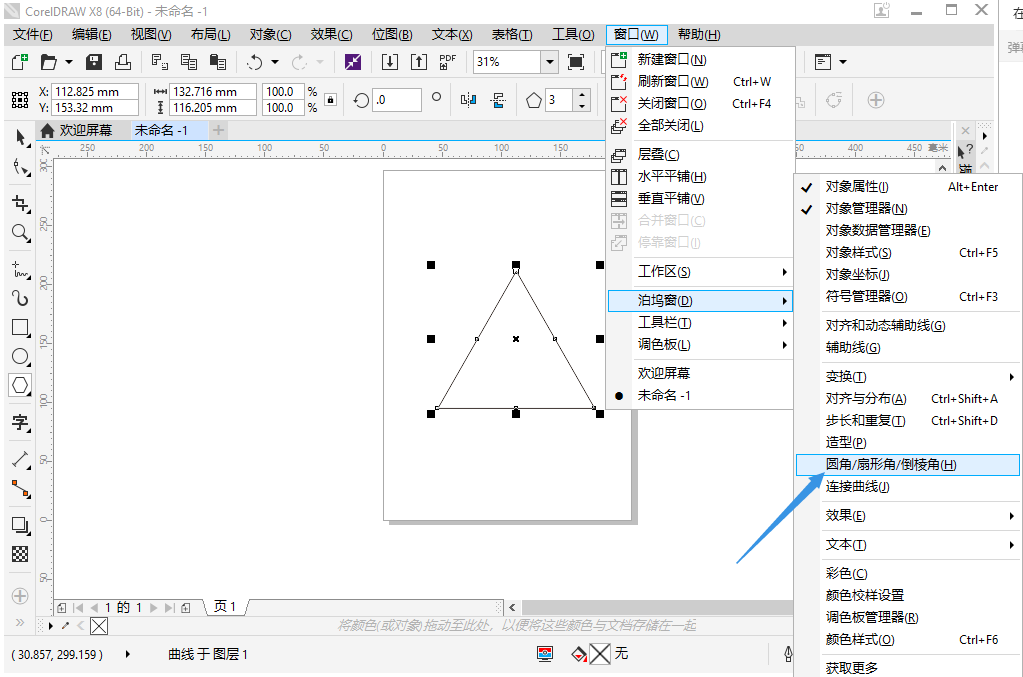Click the Export icon
The width and height of the screenshot is (1023, 677).
418,62
